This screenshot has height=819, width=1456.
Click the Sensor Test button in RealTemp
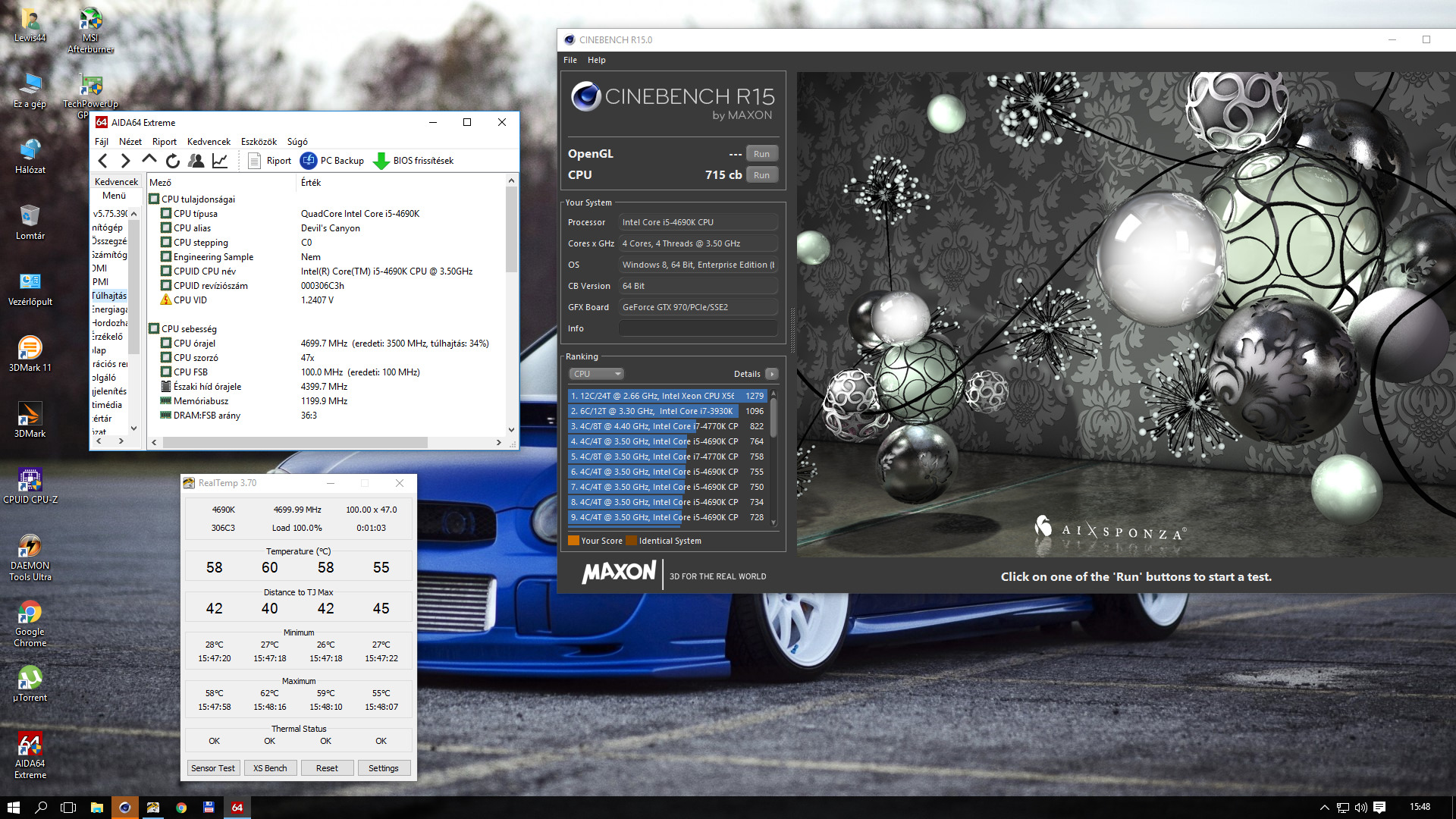click(x=213, y=768)
